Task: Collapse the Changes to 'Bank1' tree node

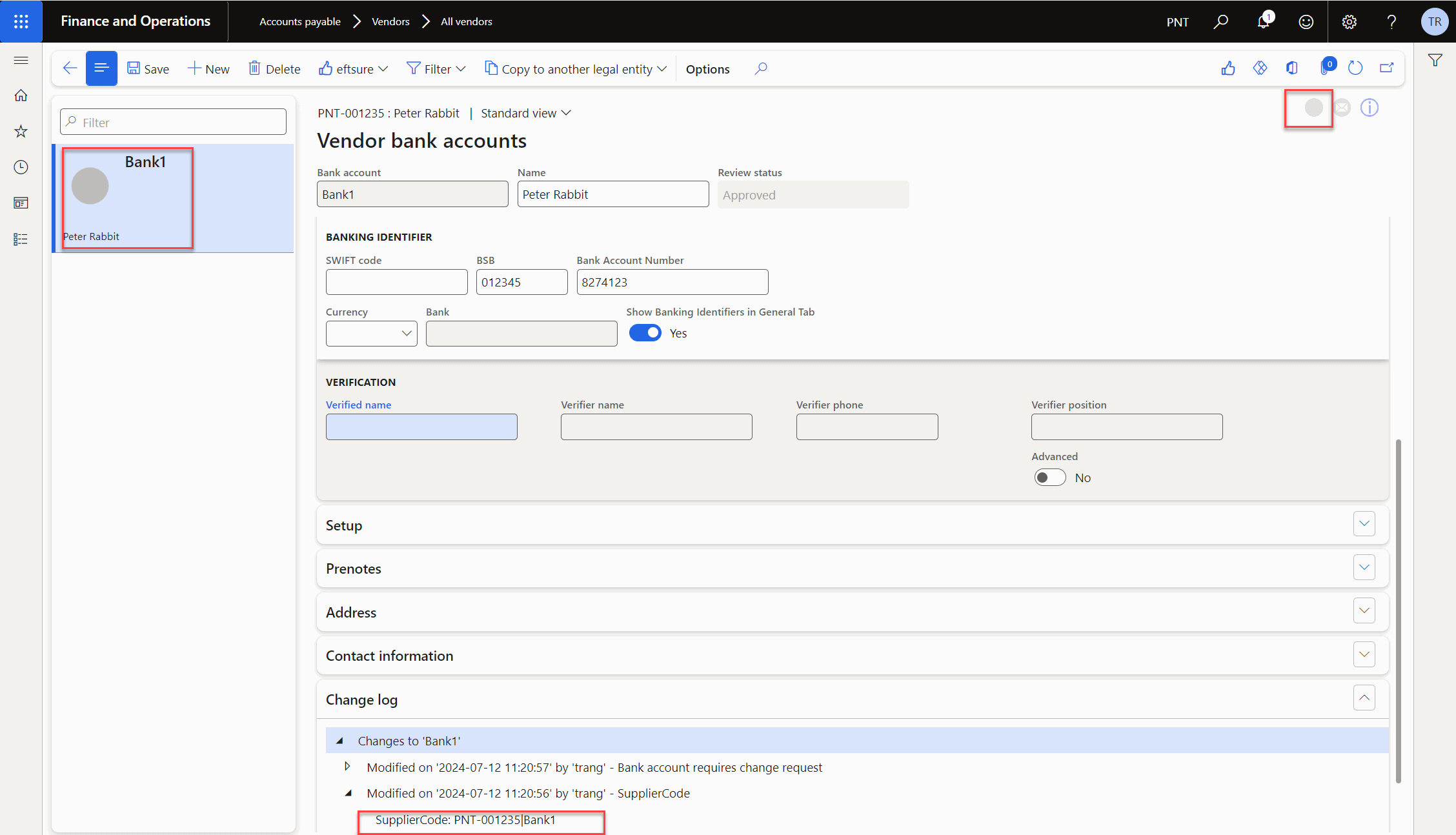Action: tap(339, 741)
